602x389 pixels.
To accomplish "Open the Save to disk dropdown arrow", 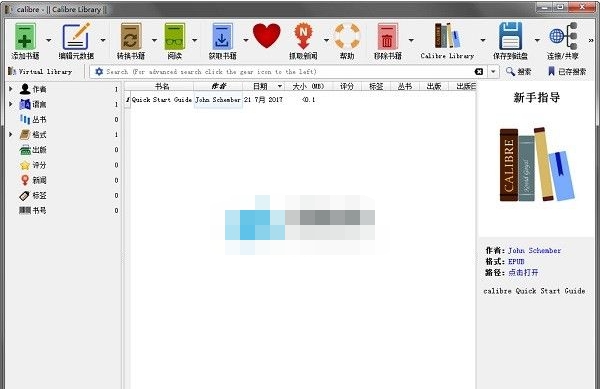I will pos(537,40).
